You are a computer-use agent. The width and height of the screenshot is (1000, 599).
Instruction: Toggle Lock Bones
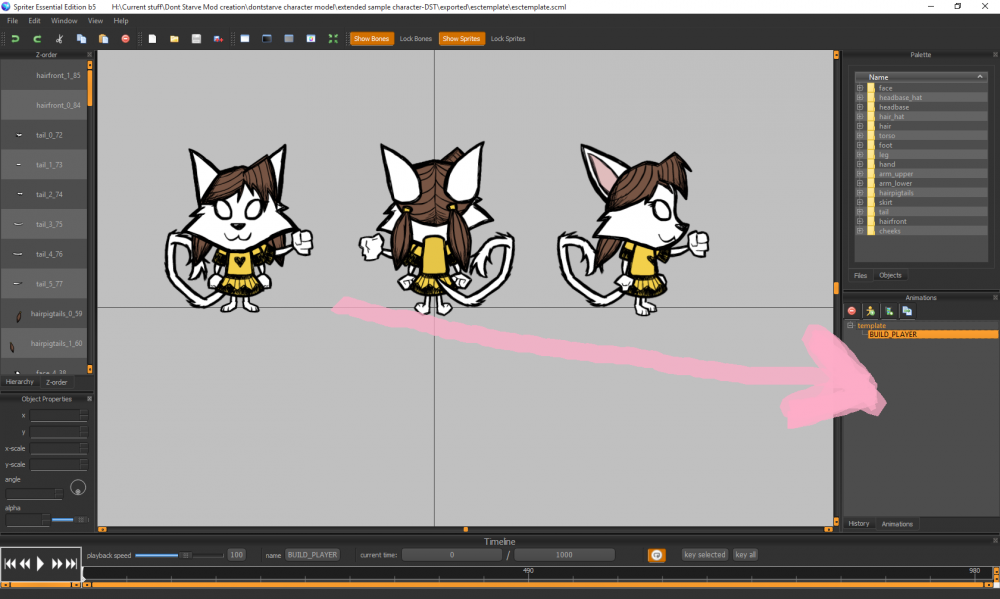tap(415, 39)
